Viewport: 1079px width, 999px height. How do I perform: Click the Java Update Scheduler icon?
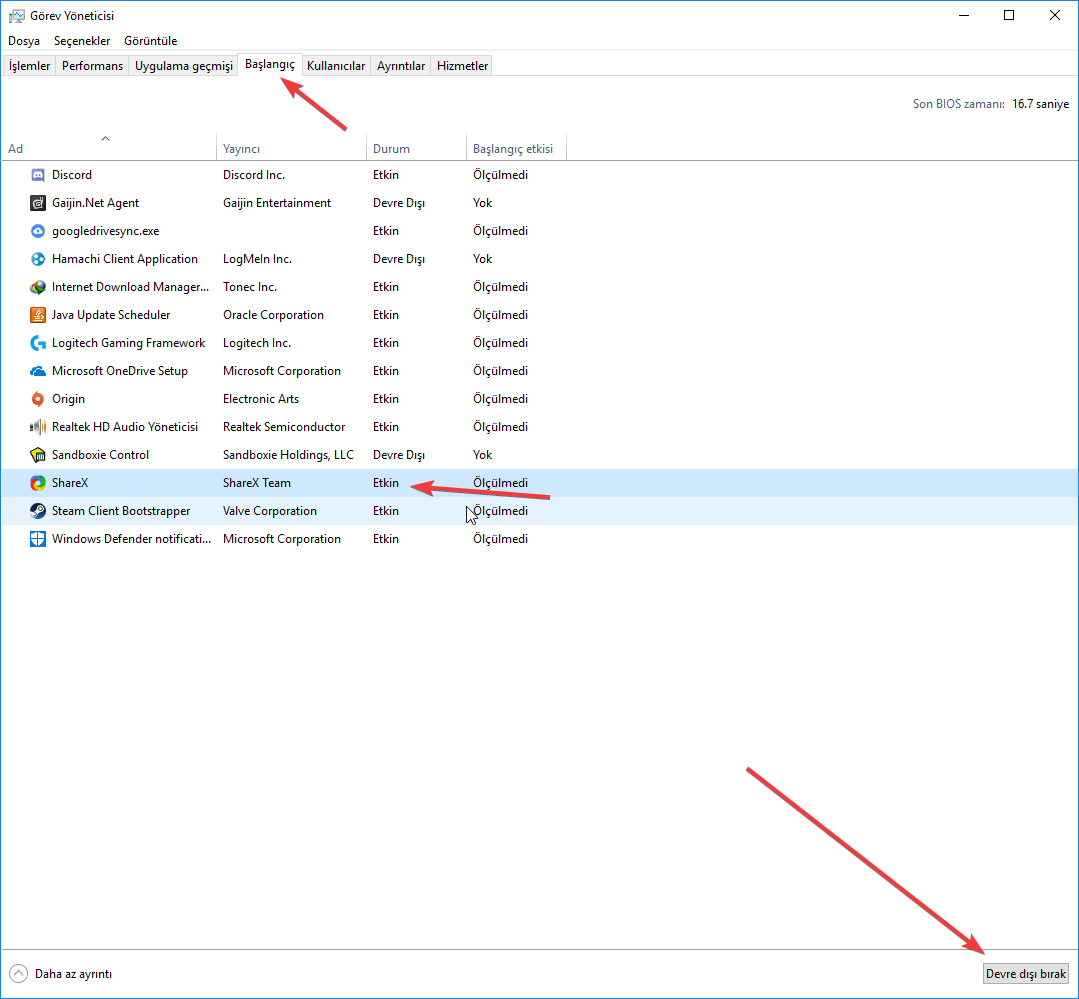(x=38, y=315)
